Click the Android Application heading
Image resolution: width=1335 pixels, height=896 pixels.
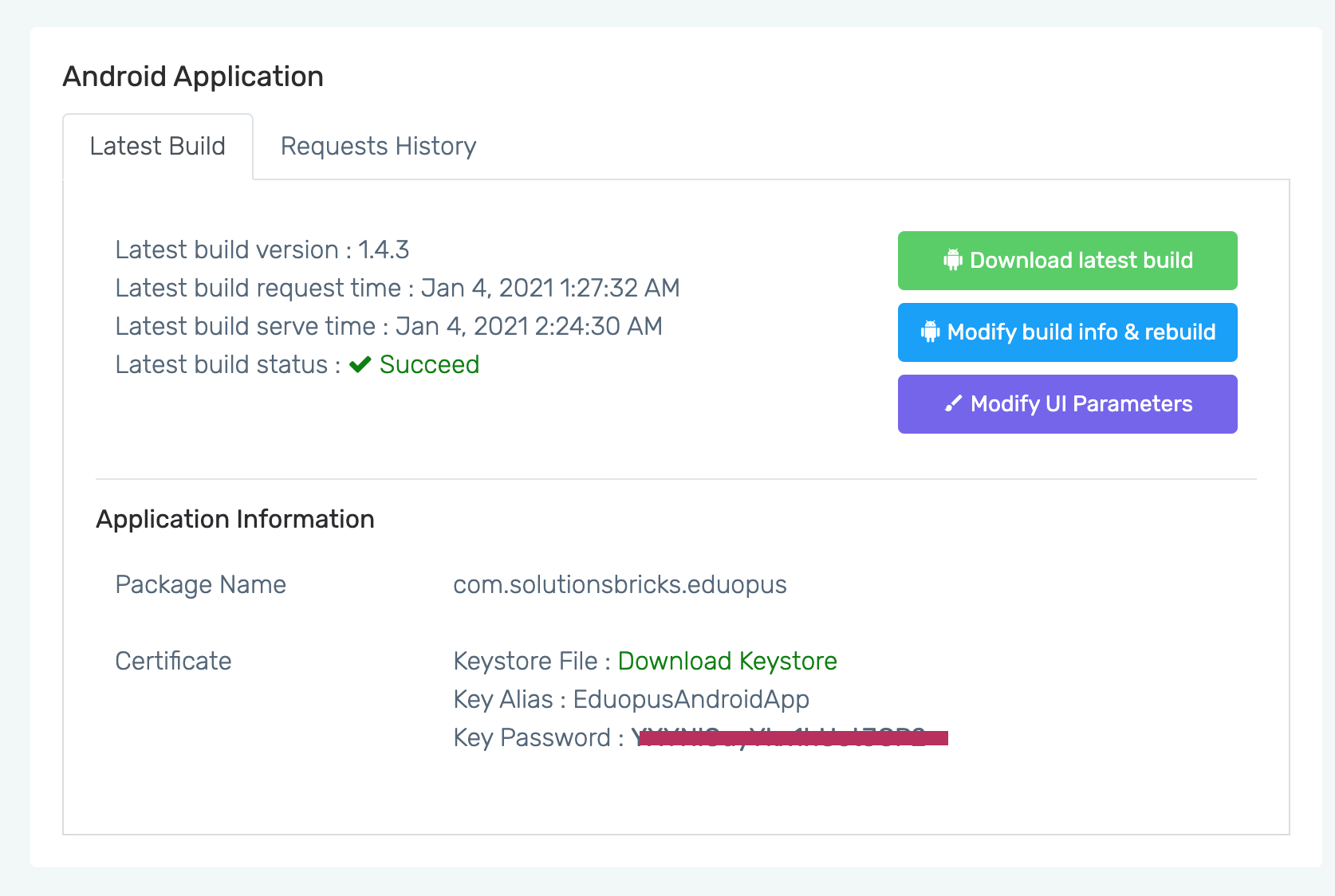[193, 77]
